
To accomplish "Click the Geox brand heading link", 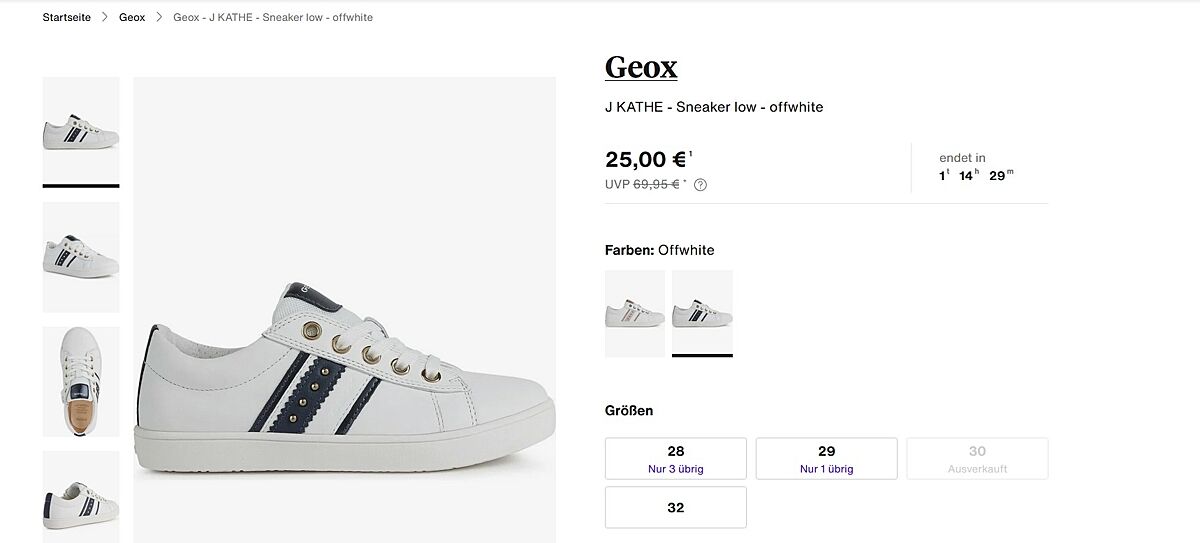I will click(x=641, y=67).
